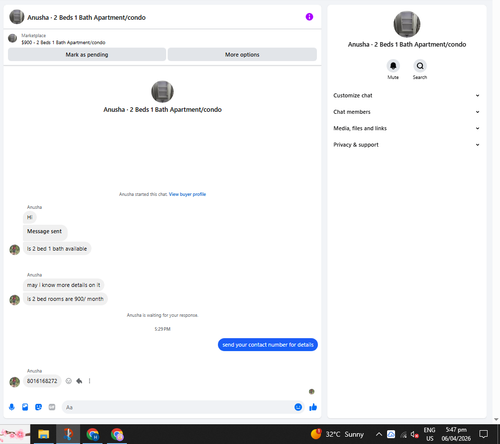Select the 'send your contact number for details' message
The image size is (500, 444).
click(268, 345)
